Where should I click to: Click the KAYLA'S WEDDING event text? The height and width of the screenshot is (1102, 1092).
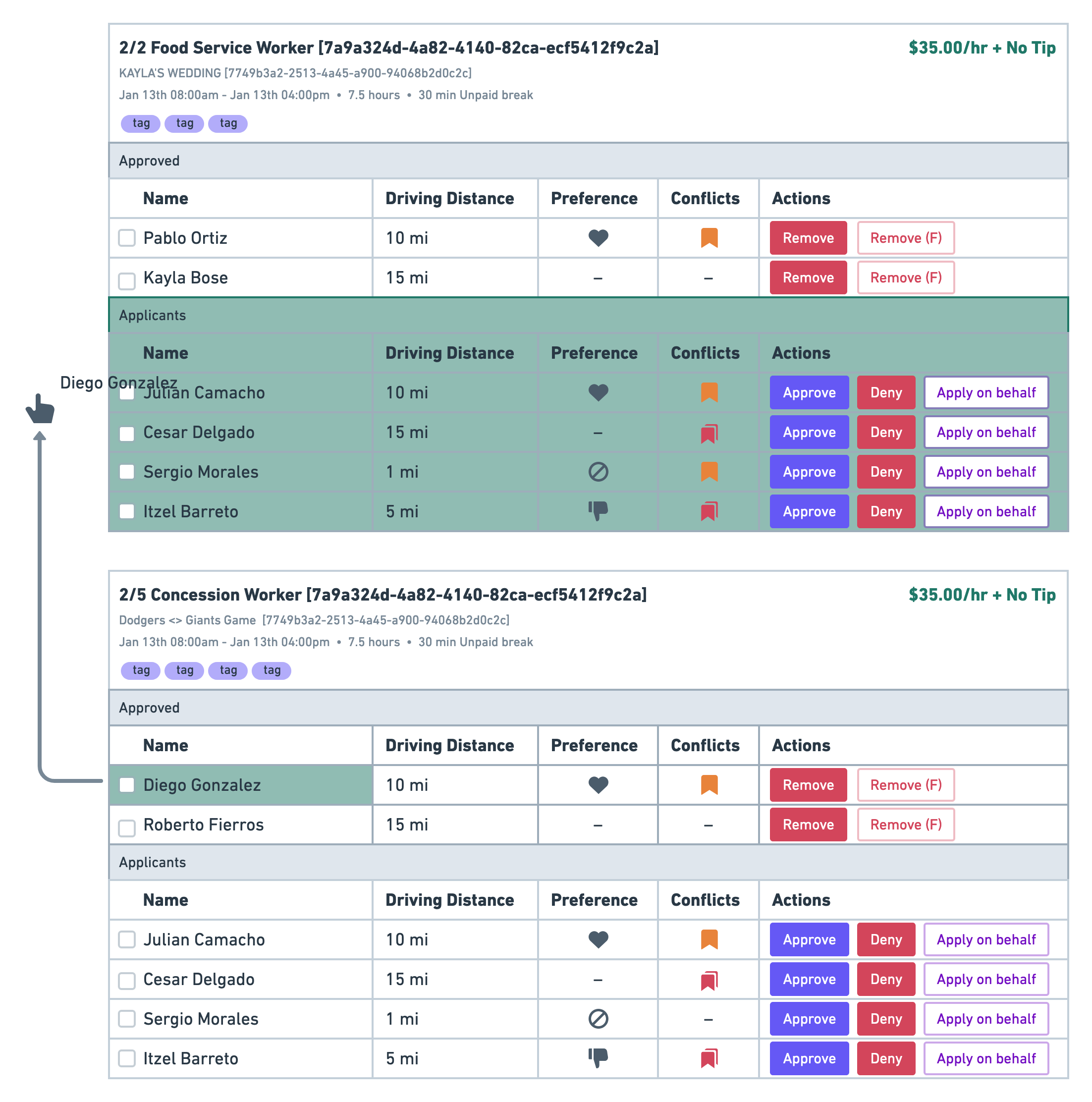pos(295,73)
